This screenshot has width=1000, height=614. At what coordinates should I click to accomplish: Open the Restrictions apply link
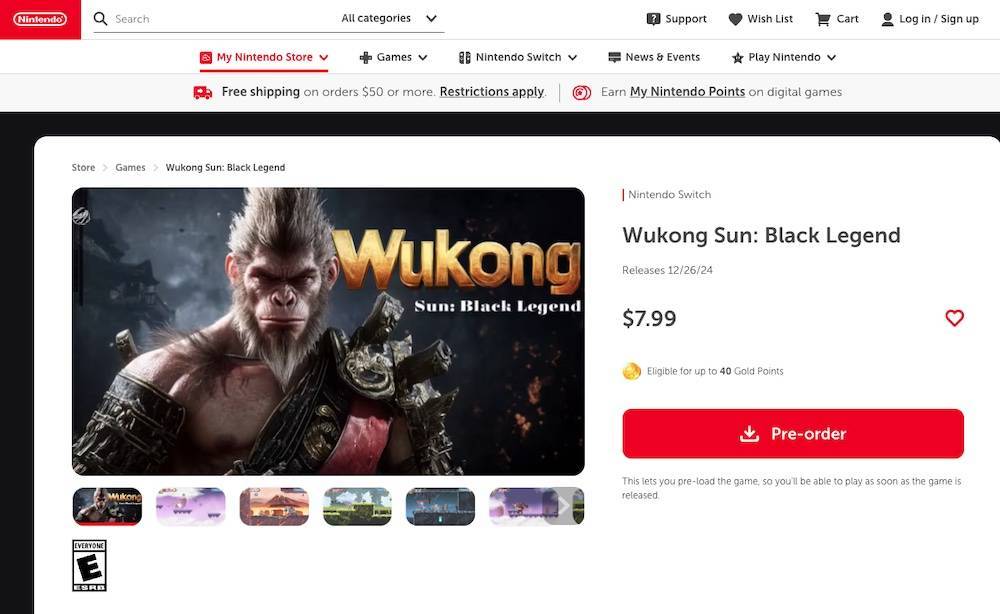(x=492, y=92)
